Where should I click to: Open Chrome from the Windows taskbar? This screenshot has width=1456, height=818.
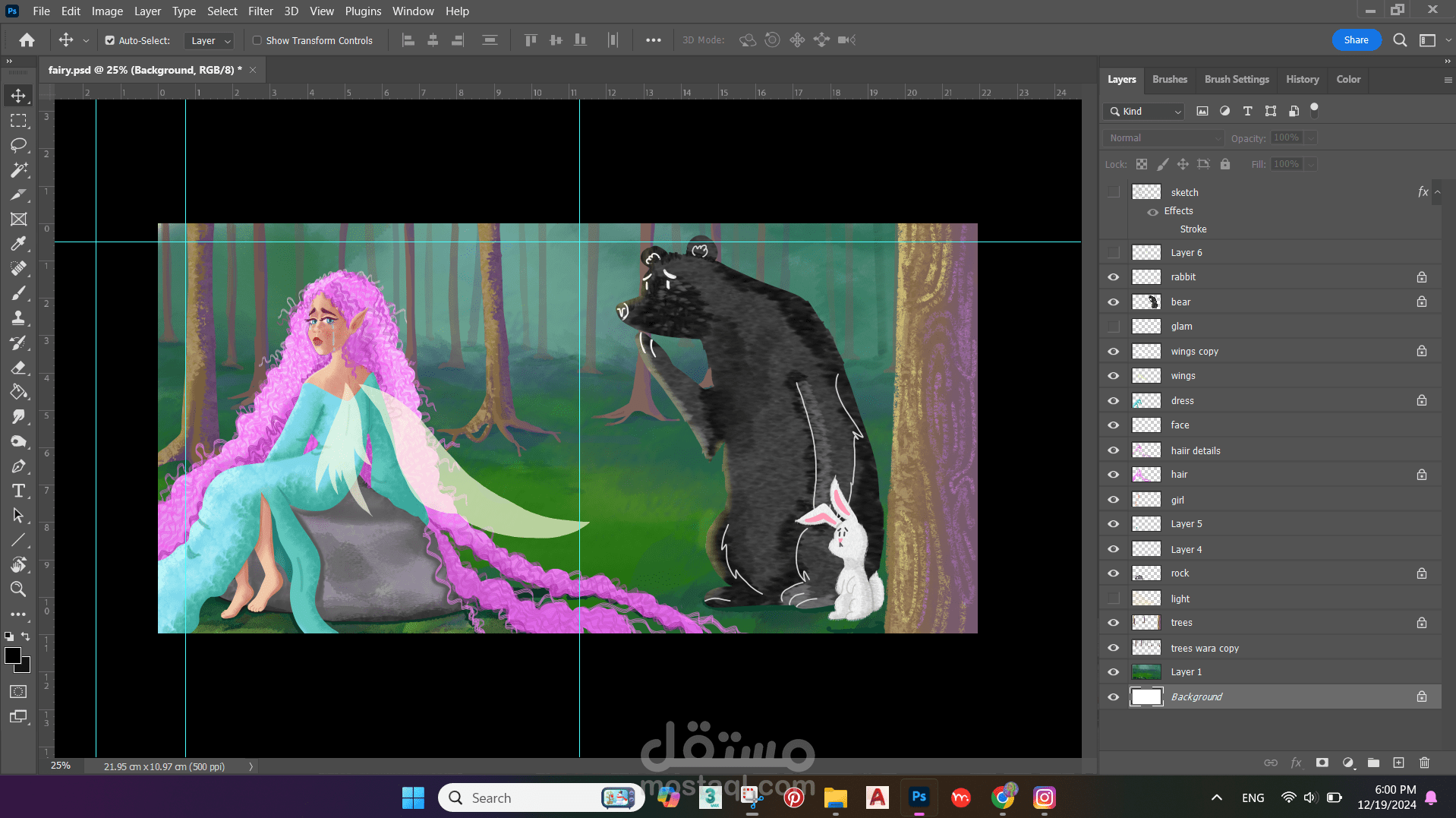(x=1002, y=797)
